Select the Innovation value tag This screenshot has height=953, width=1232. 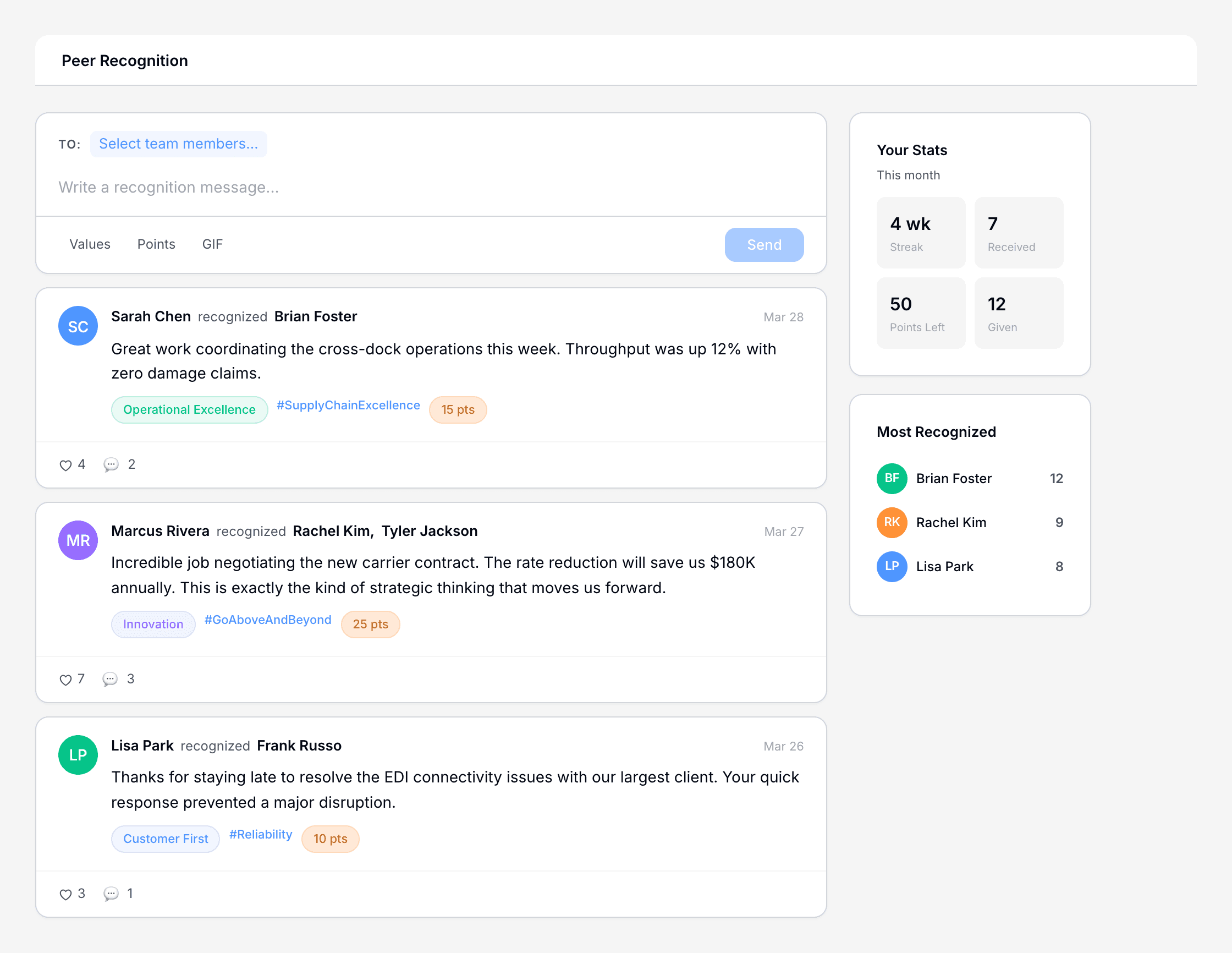point(153,624)
